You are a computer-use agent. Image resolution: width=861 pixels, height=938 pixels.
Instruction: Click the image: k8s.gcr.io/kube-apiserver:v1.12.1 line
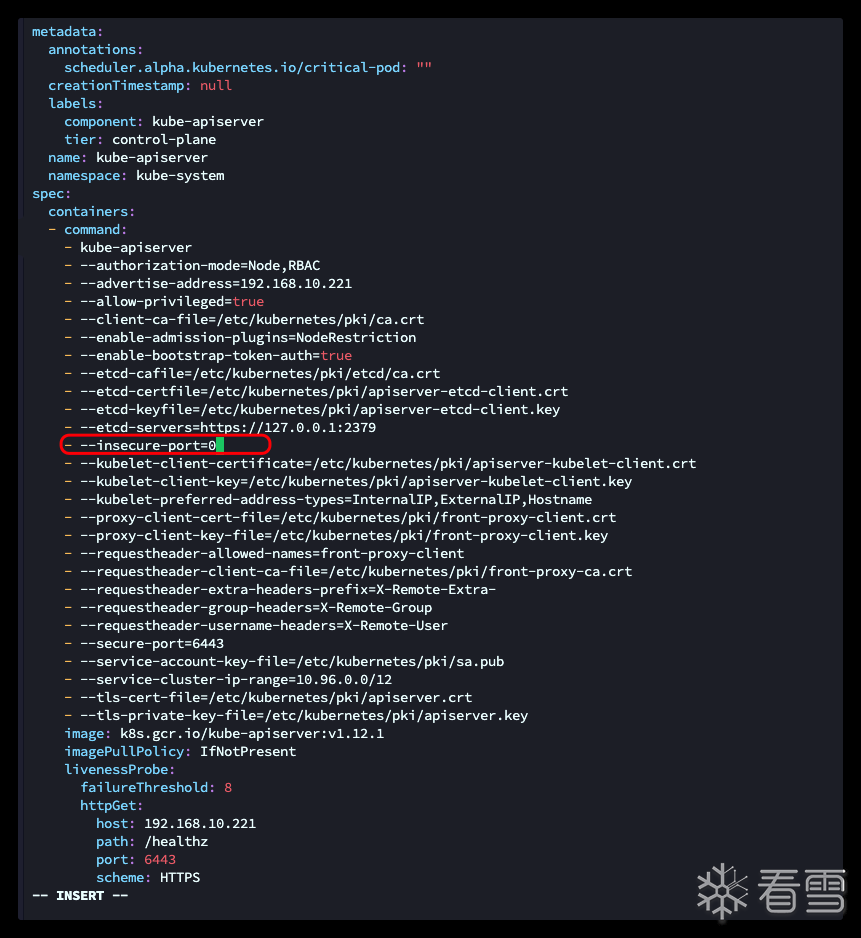(x=224, y=733)
